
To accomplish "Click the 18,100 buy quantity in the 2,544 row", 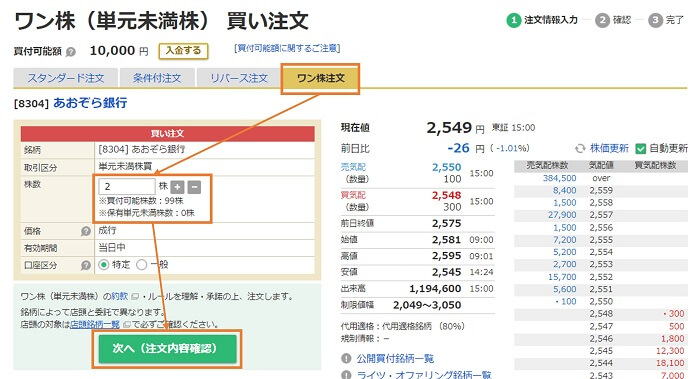I will pyautogui.click(x=670, y=363).
